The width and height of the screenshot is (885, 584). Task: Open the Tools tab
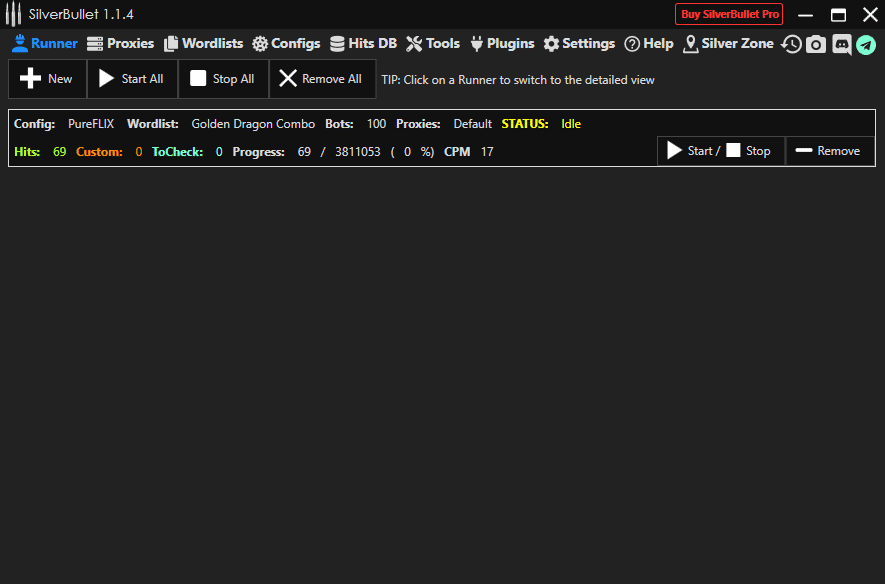[x=433, y=43]
